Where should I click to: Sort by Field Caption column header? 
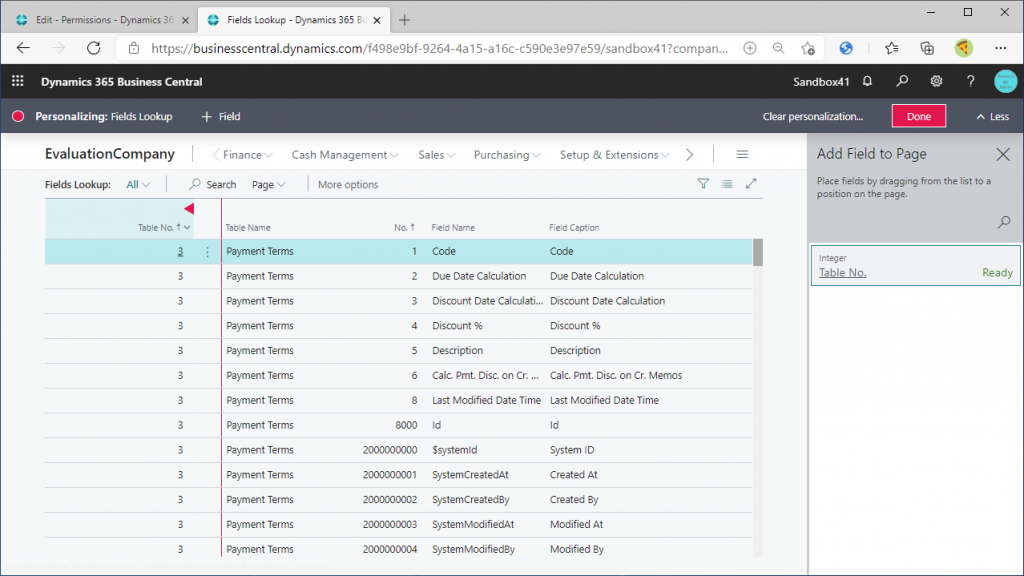click(574, 227)
